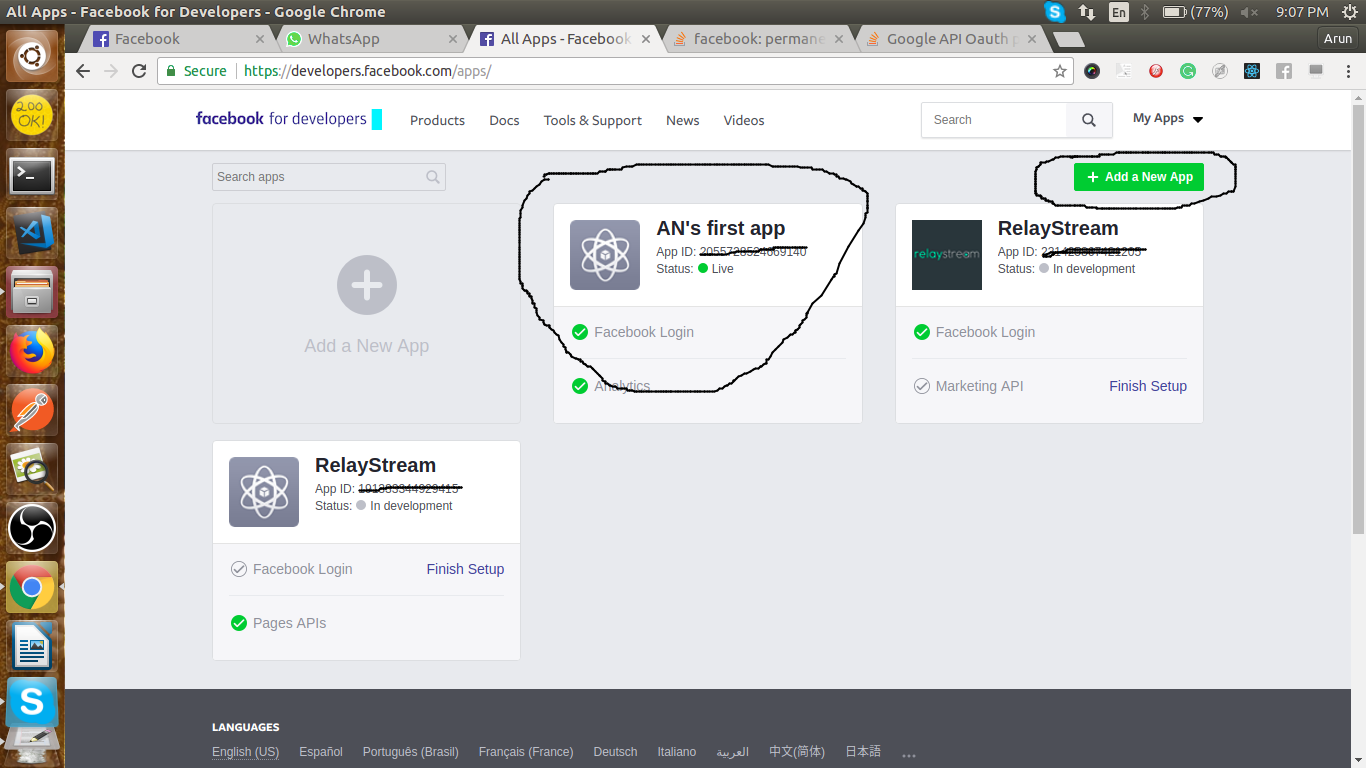Screen dimensions: 1366x768
Task: Launch OBS Studio from the dock
Action: point(32,528)
